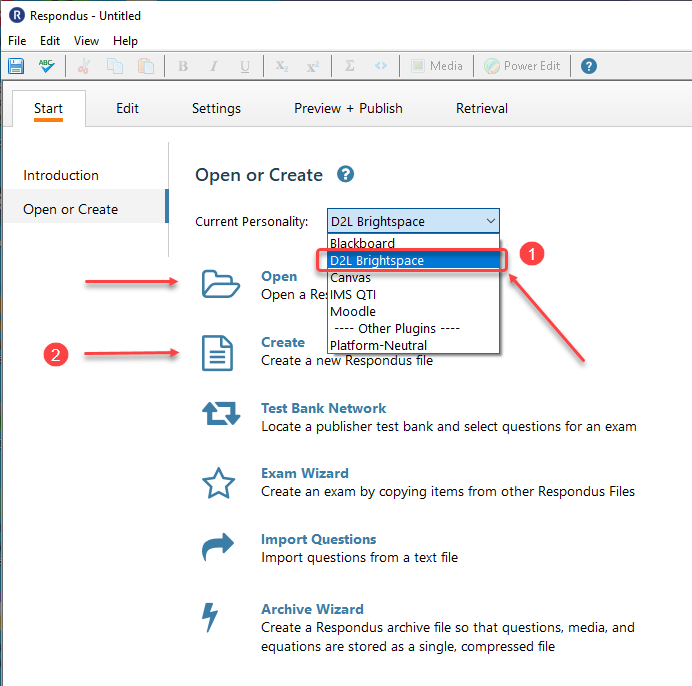Screen dimensions: 692x686
Task: Click the Exam Wizard star icon
Action: tap(218, 483)
